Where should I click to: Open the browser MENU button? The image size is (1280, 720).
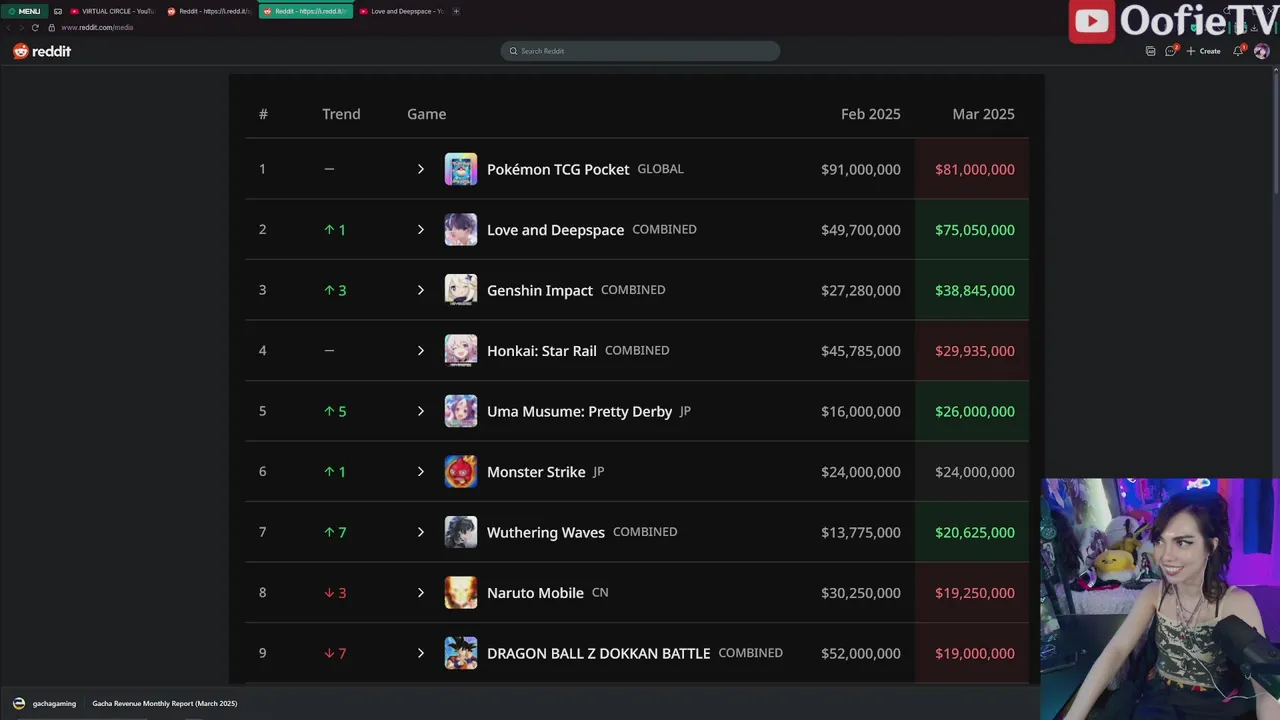point(24,11)
